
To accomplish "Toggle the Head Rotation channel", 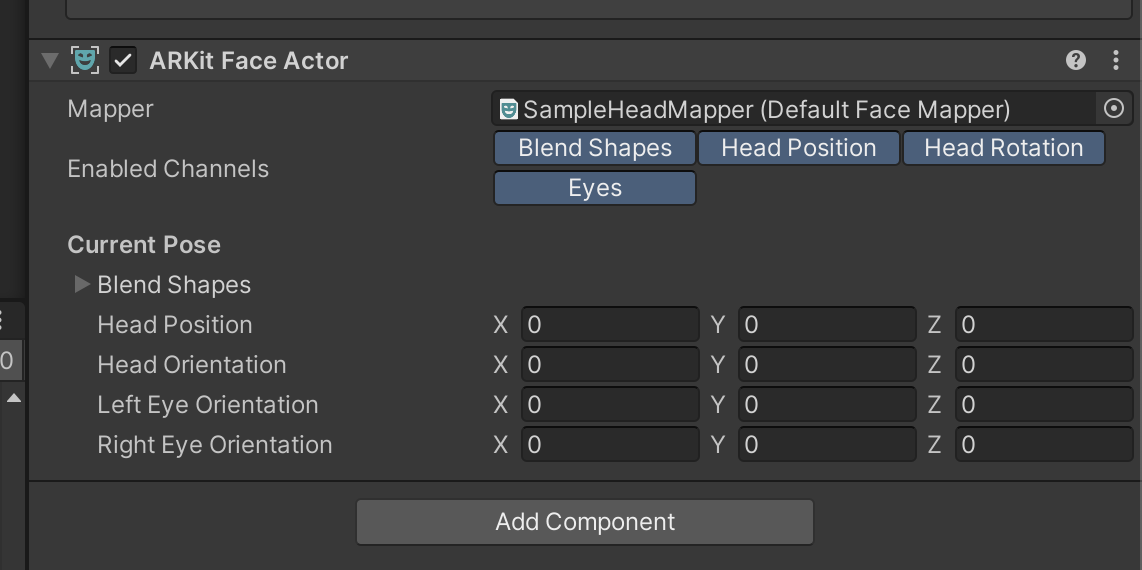I will [x=1003, y=148].
